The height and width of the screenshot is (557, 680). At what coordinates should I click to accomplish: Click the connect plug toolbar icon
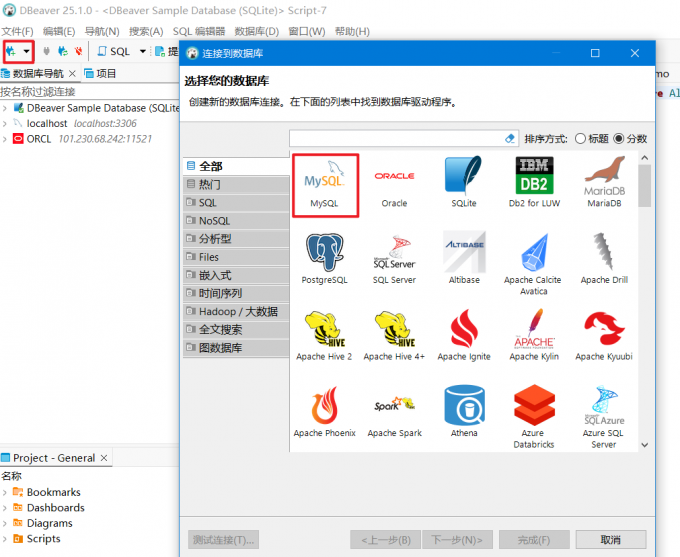click(46, 52)
